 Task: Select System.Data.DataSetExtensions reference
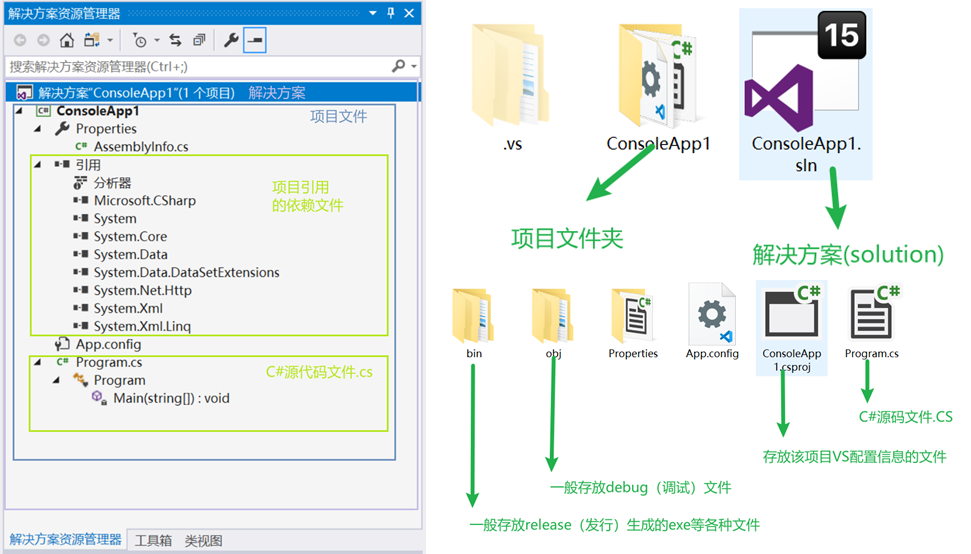click(x=176, y=272)
